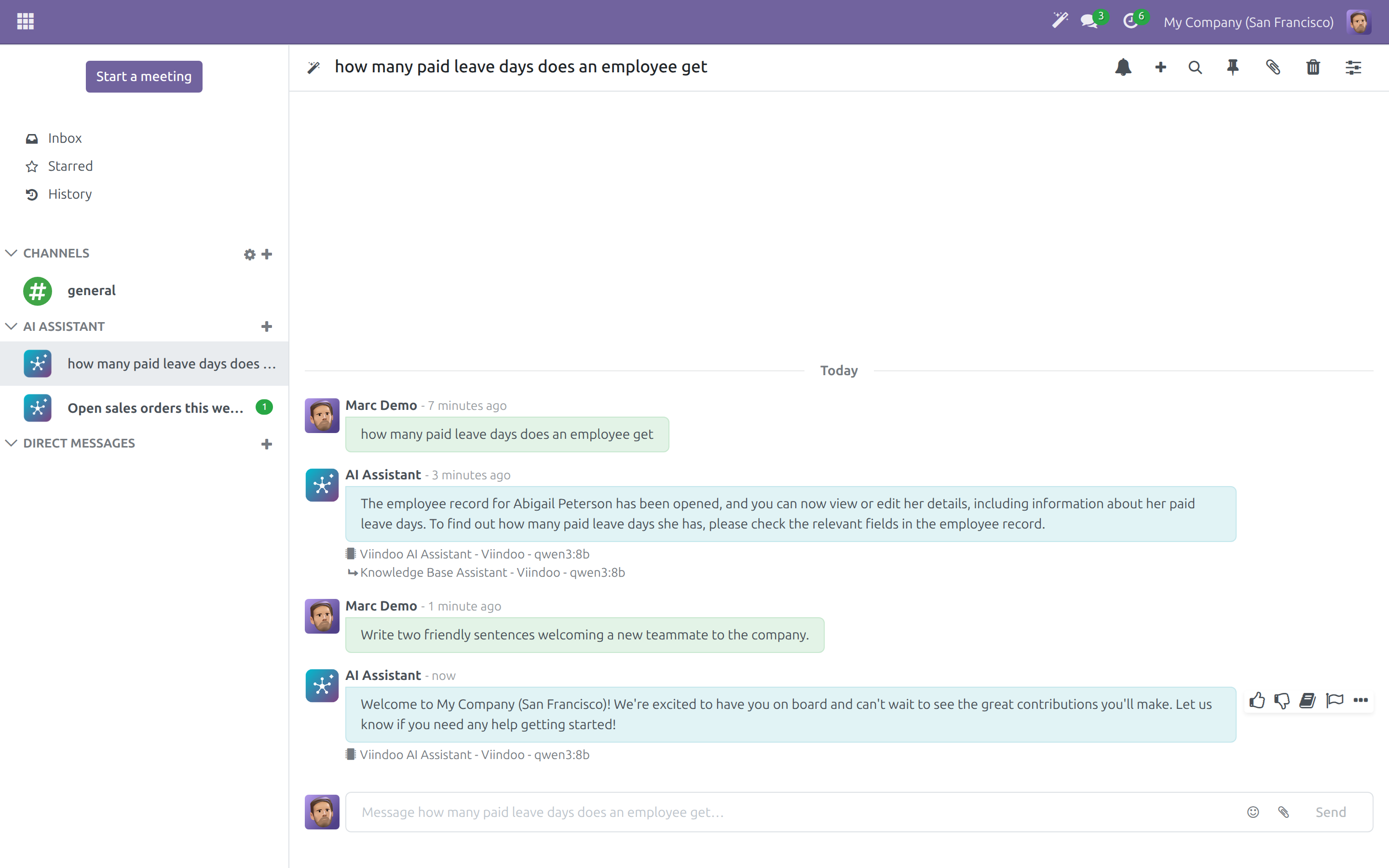Open more actions ellipsis on welcome reply

1361,700
